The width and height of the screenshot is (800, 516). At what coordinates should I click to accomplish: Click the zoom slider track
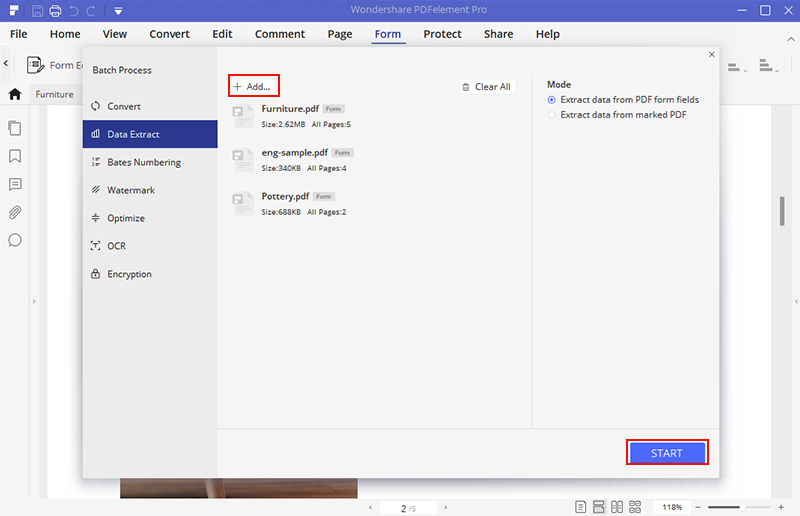pyautogui.click(x=739, y=507)
